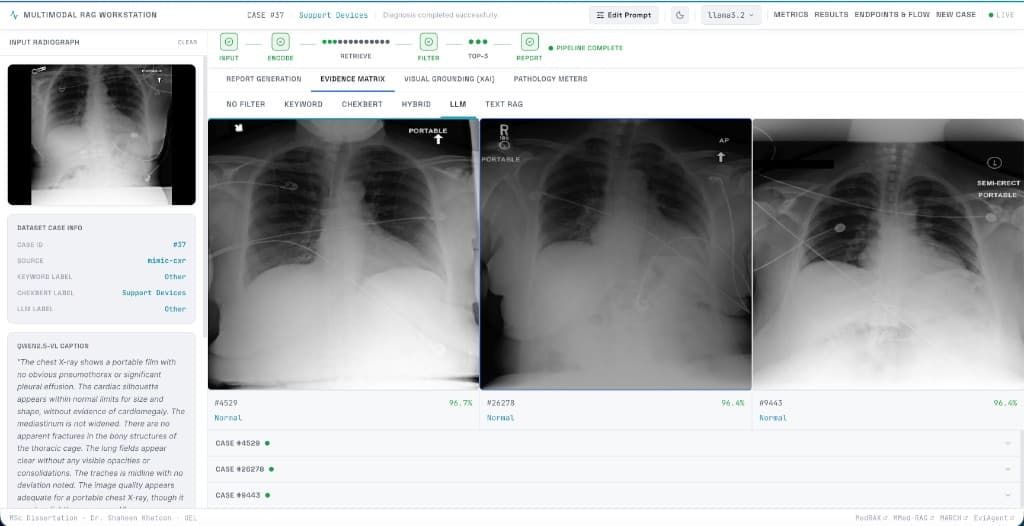This screenshot has width=1024, height=526.
Task: Click the green dot beside CASE #26278
Action: coord(271,469)
